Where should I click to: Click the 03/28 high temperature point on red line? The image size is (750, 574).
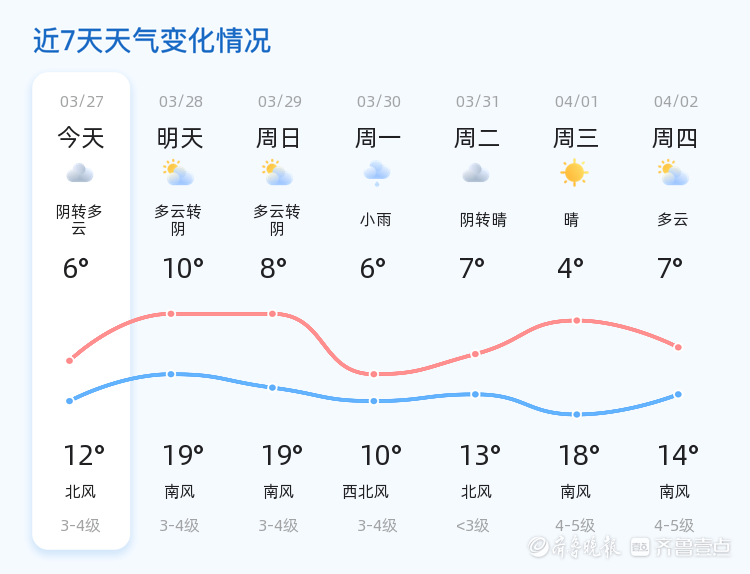171,314
